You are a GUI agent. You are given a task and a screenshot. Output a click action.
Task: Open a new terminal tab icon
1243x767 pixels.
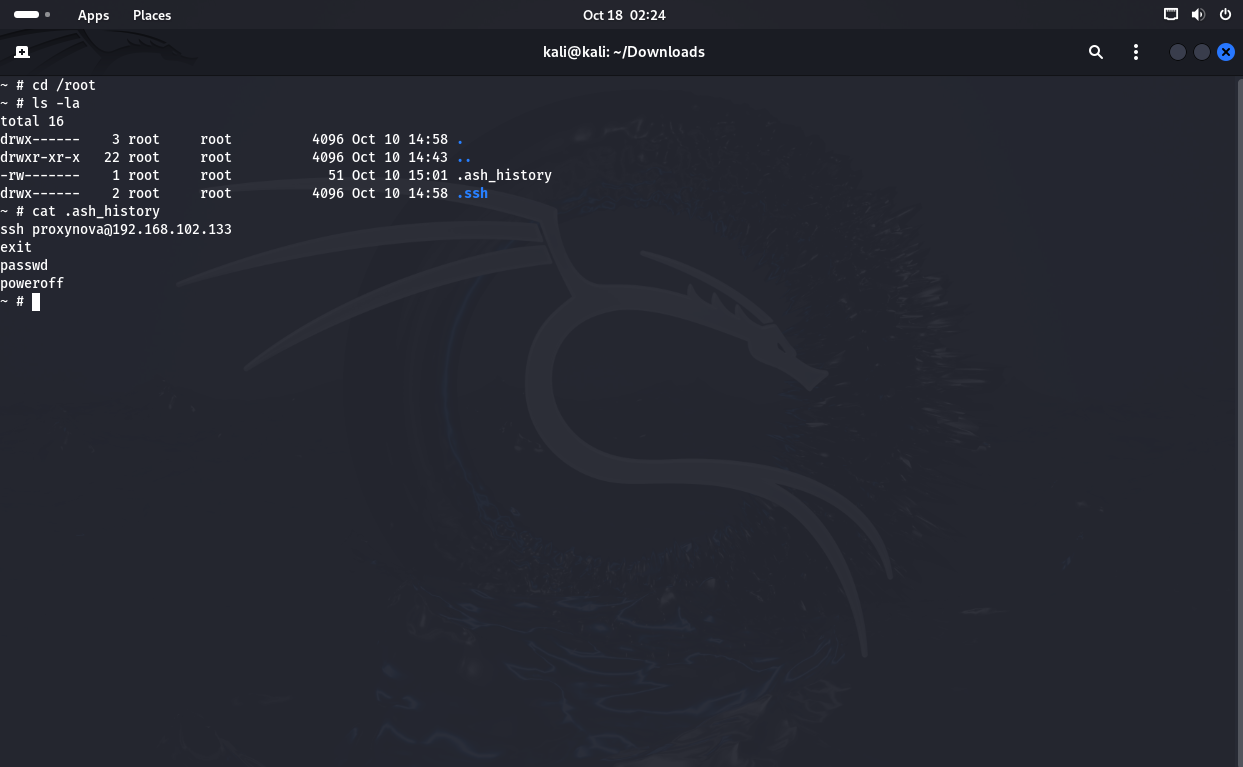pos(22,52)
